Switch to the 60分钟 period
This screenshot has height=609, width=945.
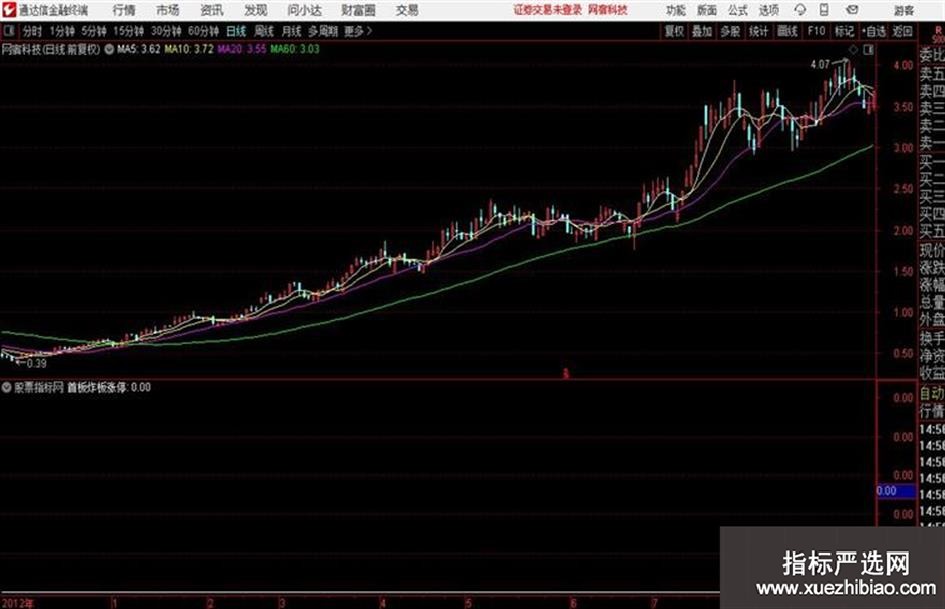204,31
